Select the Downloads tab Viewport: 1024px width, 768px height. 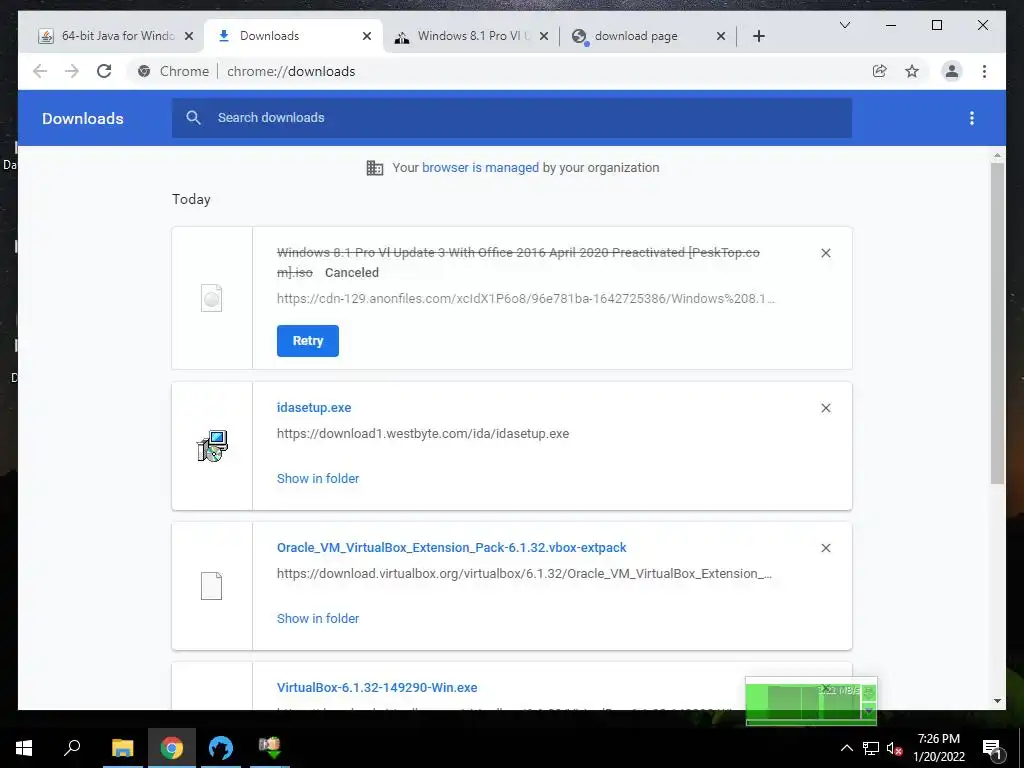pyautogui.click(x=291, y=36)
